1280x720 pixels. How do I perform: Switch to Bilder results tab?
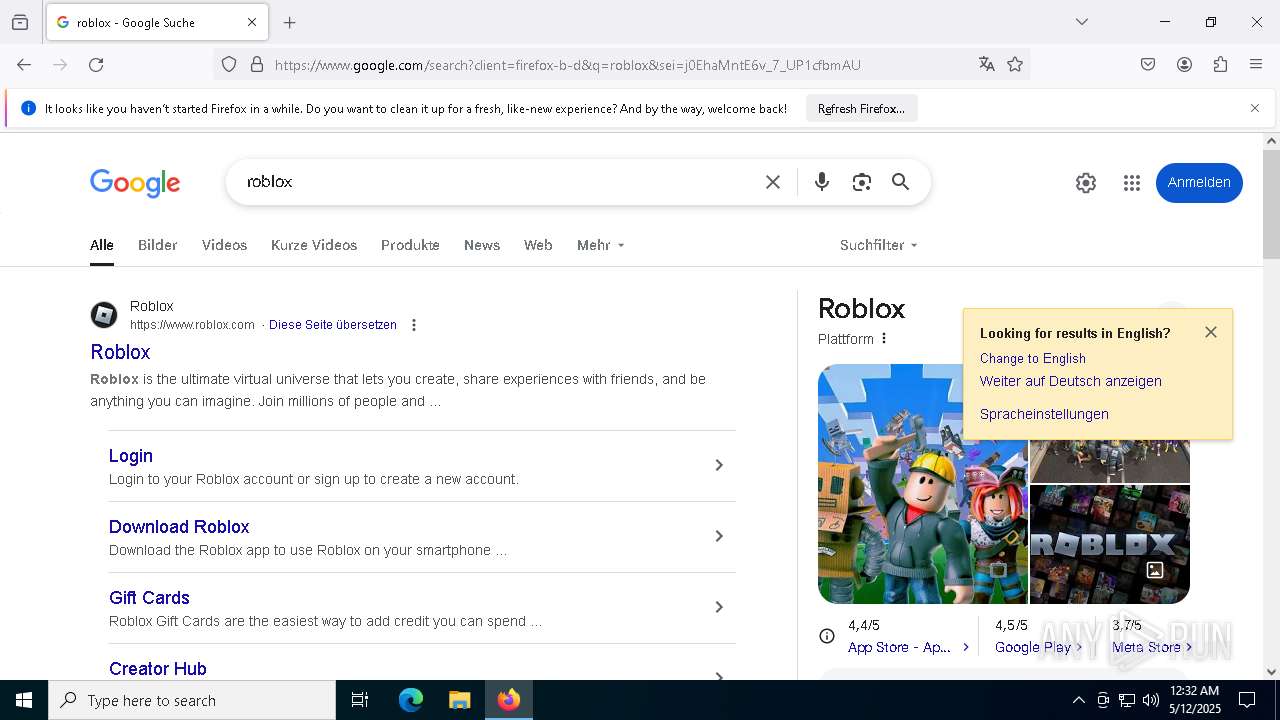point(158,245)
